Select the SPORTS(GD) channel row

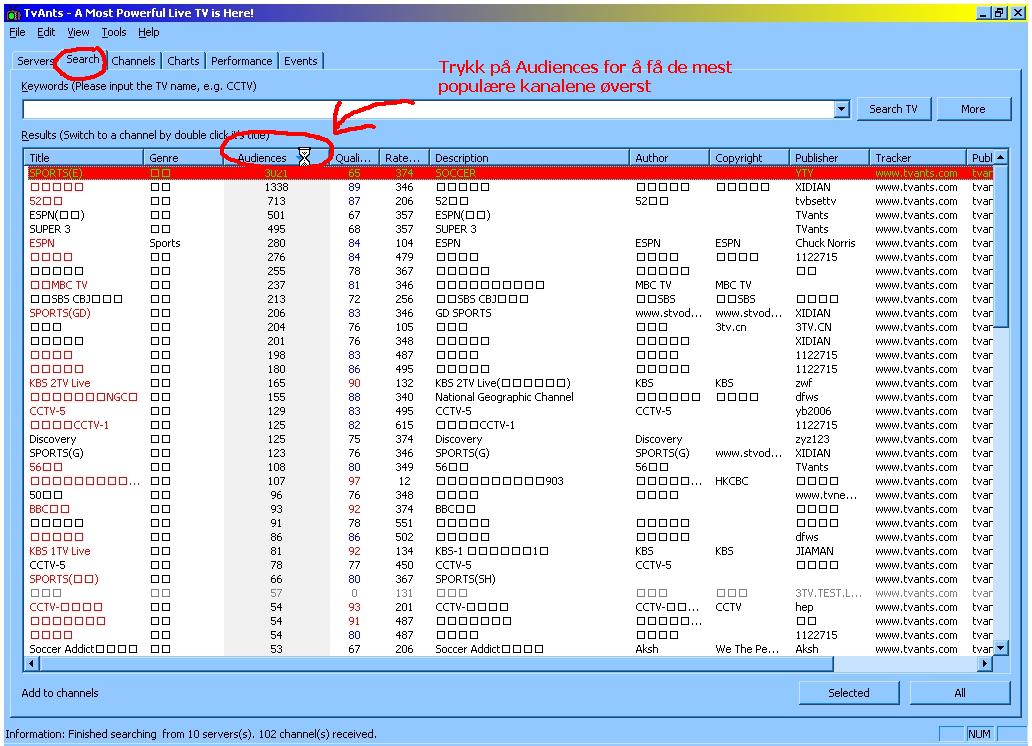coord(509,313)
